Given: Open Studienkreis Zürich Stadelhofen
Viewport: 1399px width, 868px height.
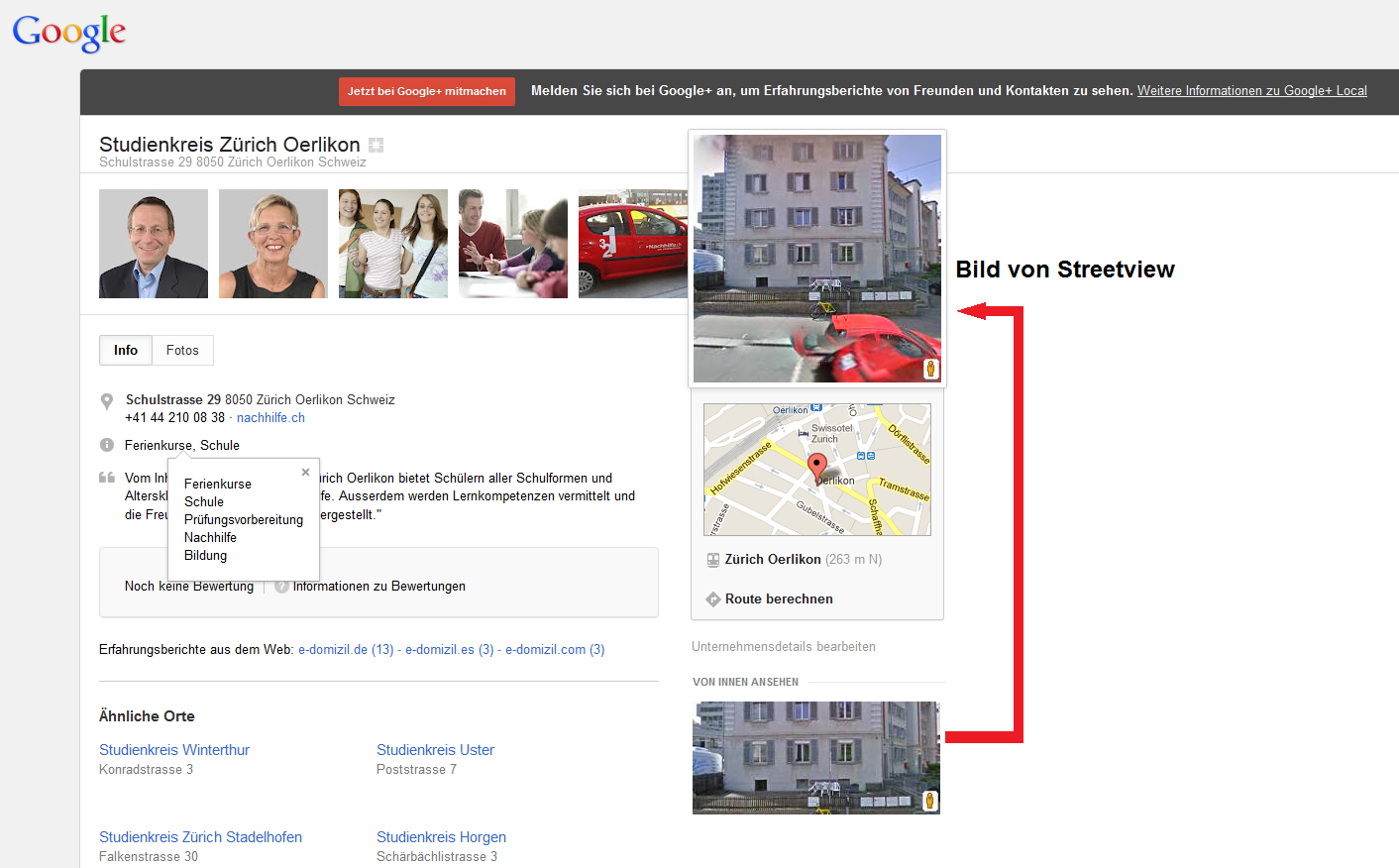Looking at the screenshot, I should 200,837.
